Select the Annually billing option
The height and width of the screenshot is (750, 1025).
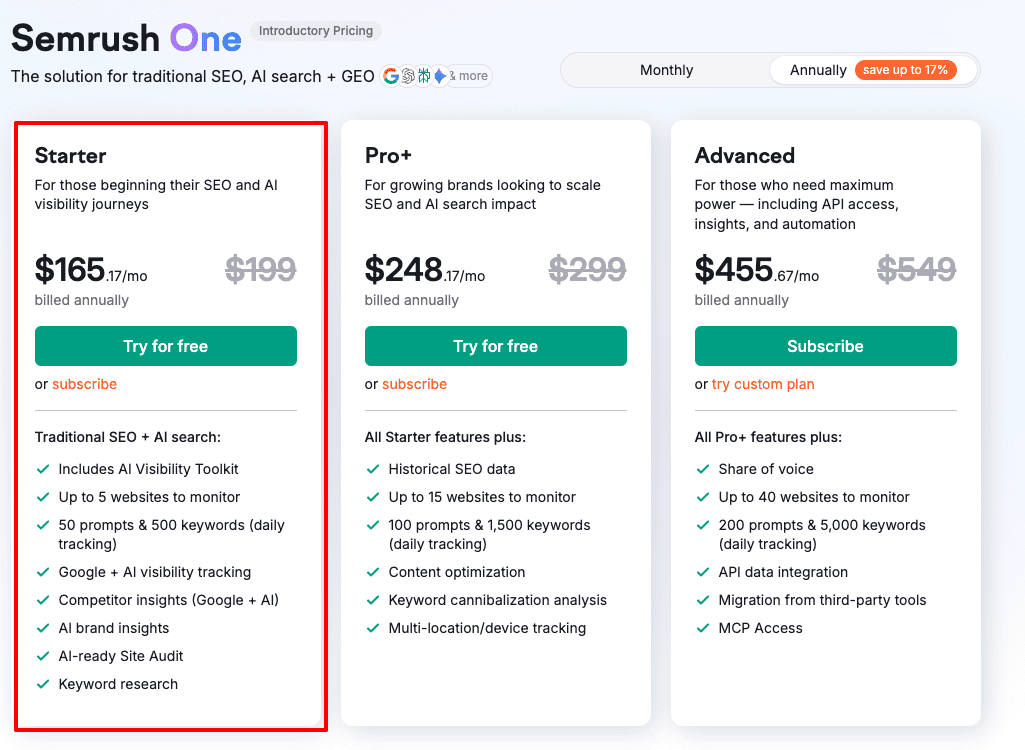point(818,70)
